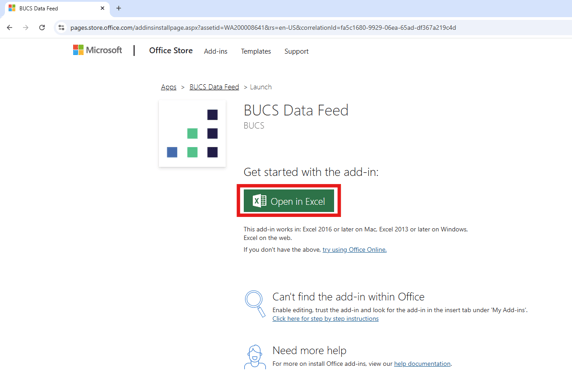Click the magnifying glass help icon
The height and width of the screenshot is (378, 572).
click(255, 304)
